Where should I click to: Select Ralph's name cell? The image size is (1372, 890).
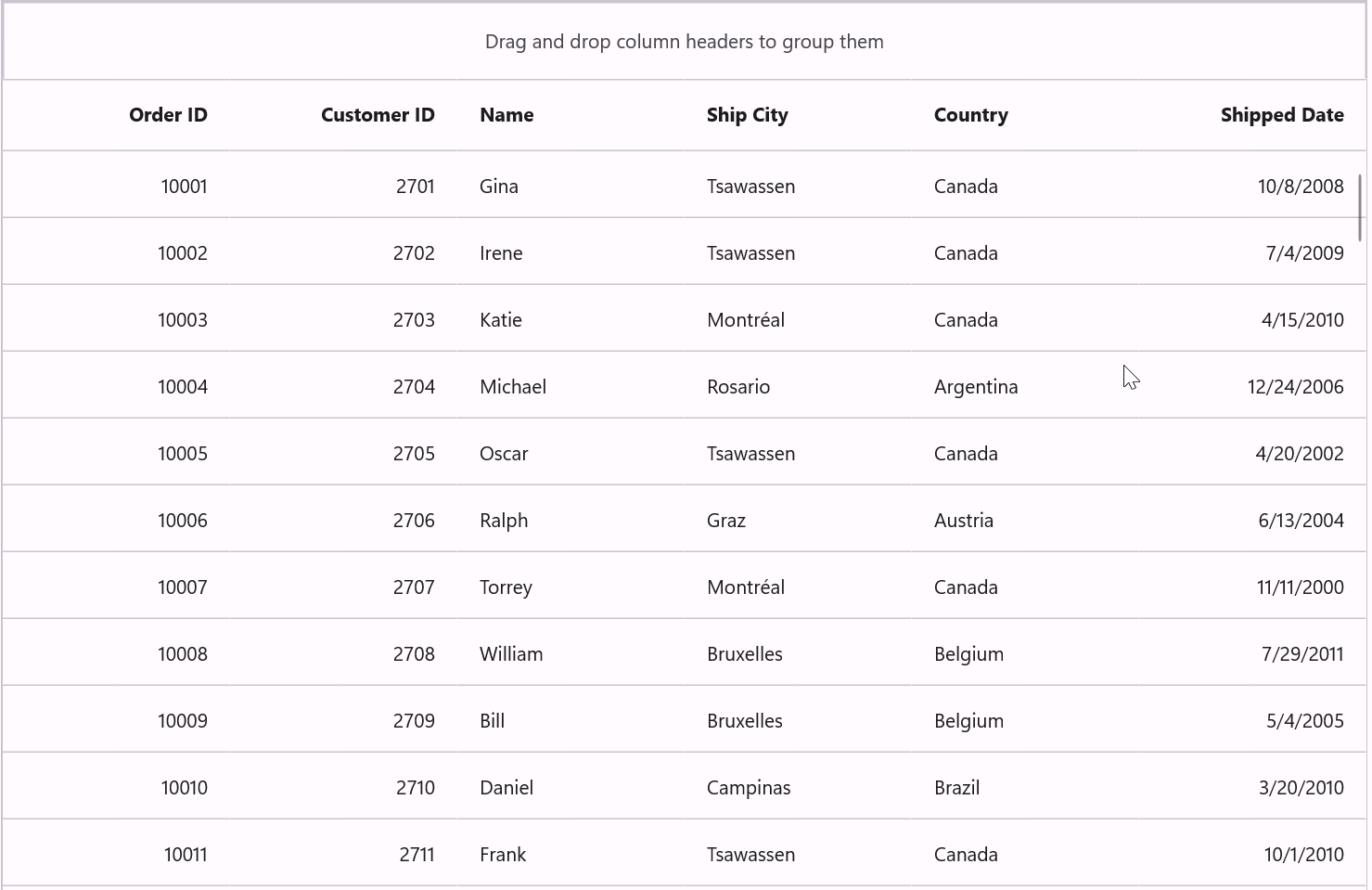pos(504,520)
